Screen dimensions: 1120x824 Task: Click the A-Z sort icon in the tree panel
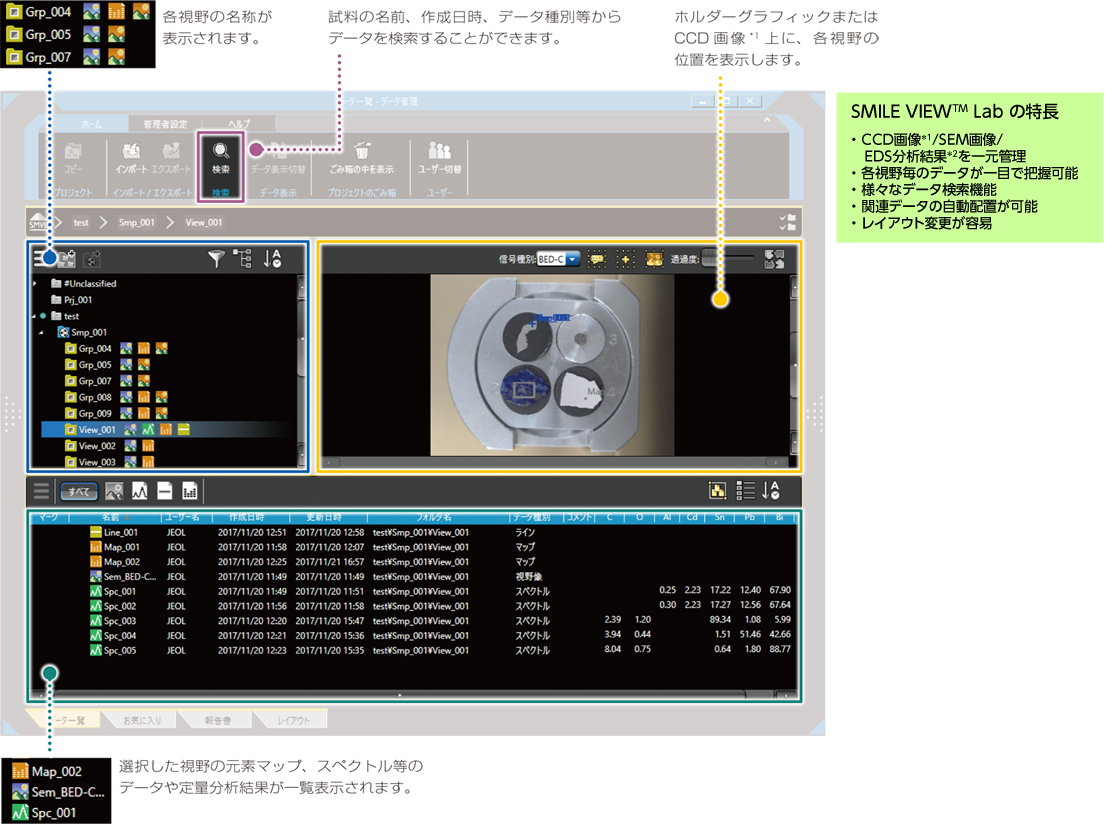point(272,259)
